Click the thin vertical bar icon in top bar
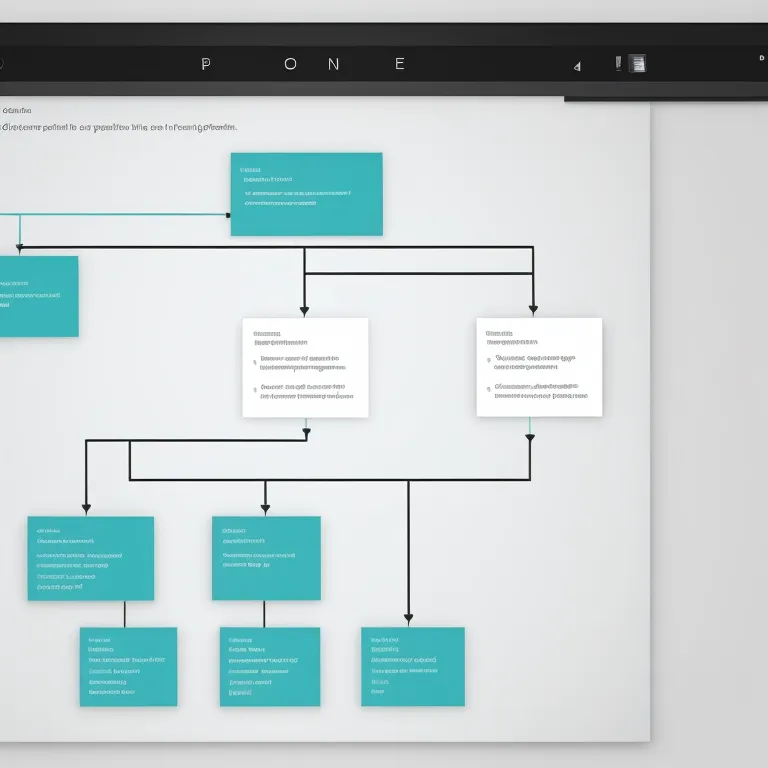 (618, 64)
